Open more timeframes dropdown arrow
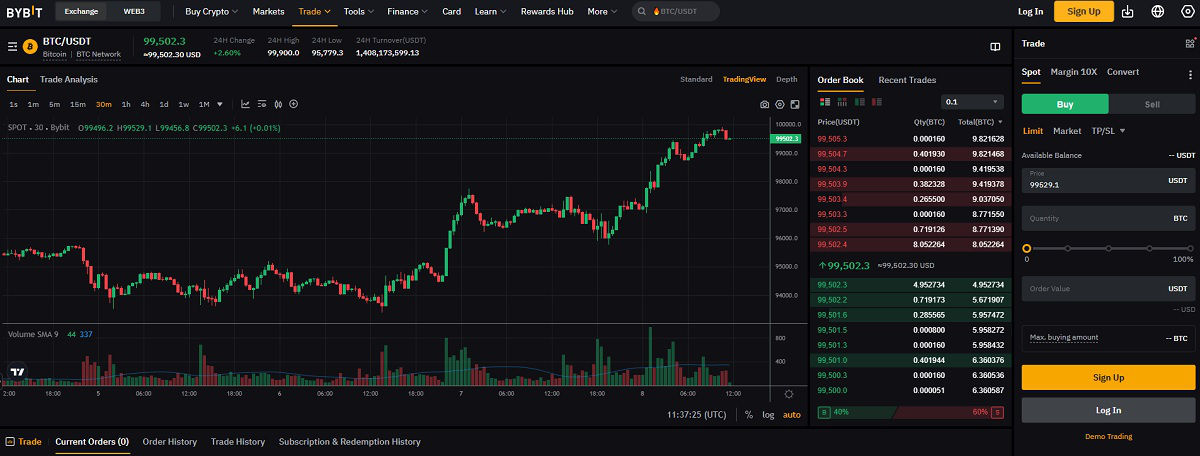 pos(220,104)
